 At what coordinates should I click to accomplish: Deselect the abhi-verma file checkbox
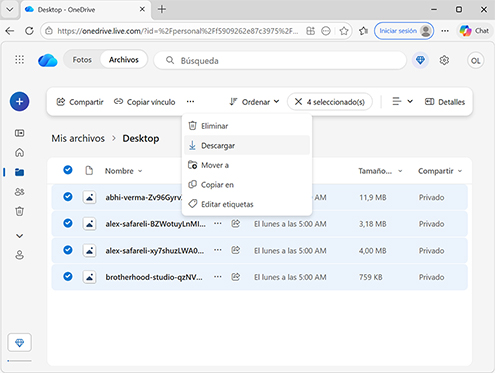tap(68, 197)
